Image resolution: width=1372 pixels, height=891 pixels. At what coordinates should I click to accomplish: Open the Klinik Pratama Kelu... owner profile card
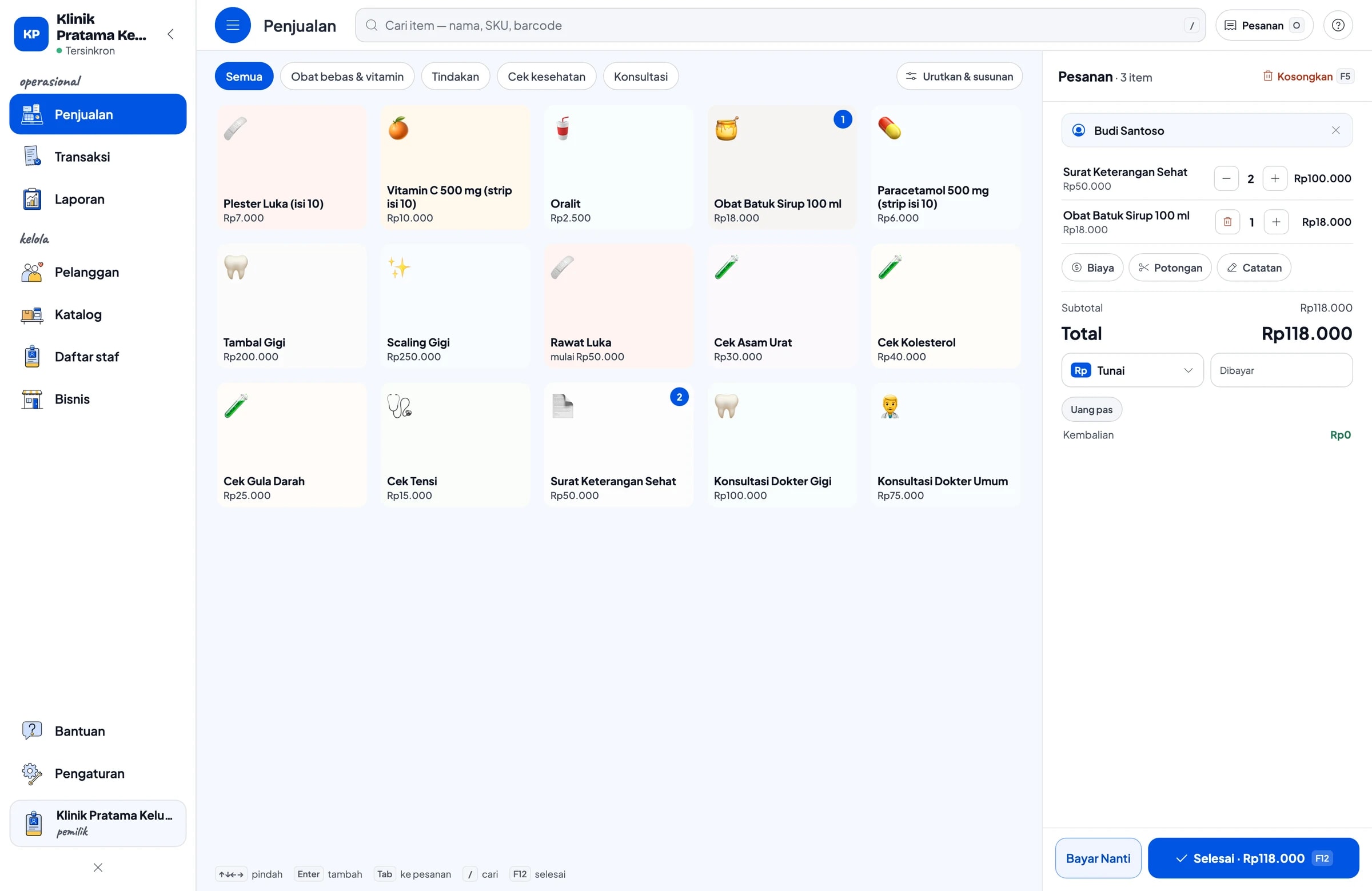(98, 823)
